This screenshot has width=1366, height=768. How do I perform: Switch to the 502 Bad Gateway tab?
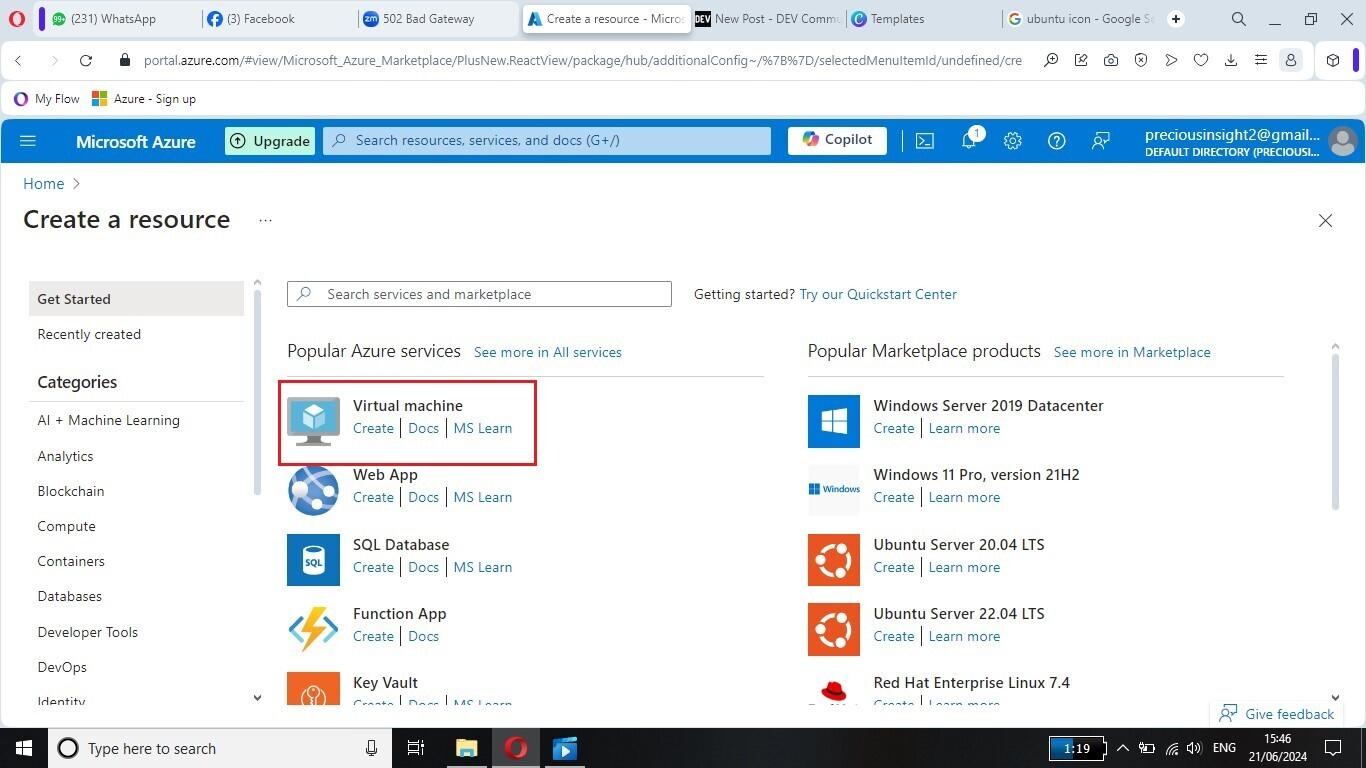pyautogui.click(x=438, y=19)
